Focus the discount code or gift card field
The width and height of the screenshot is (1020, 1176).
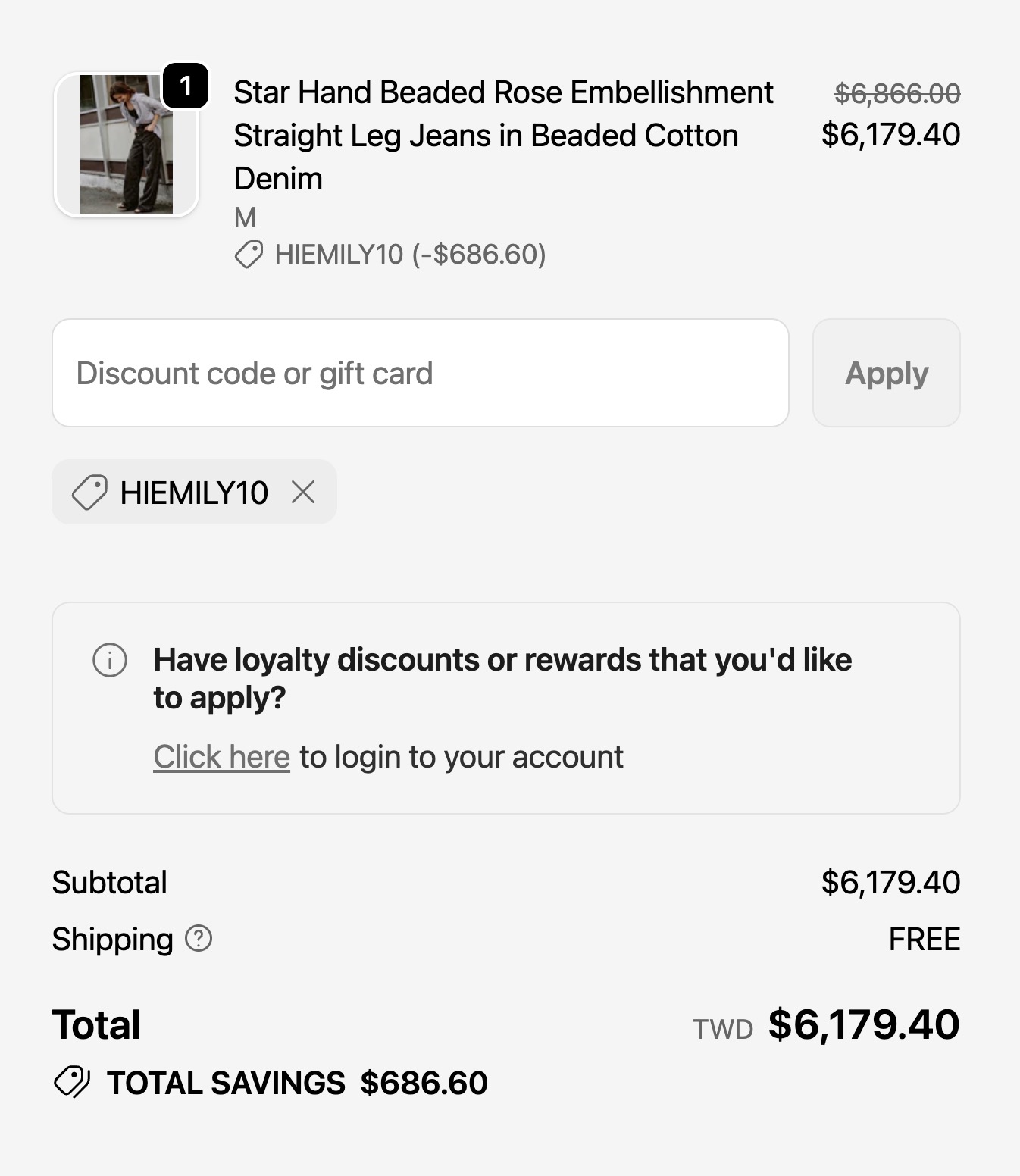point(421,373)
